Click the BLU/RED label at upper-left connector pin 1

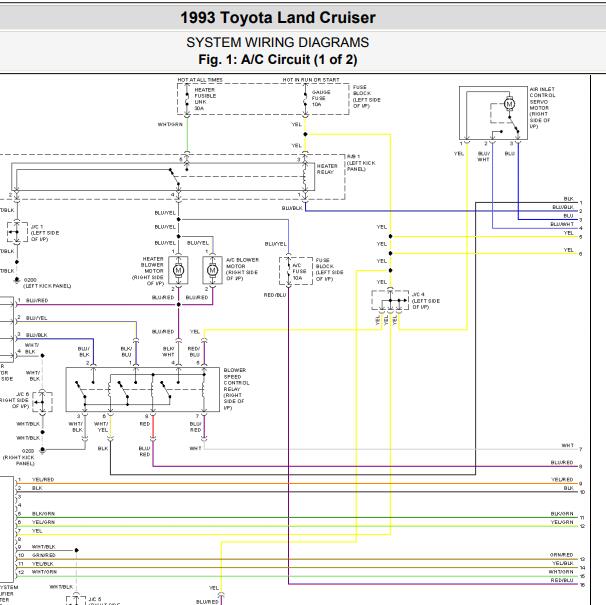(37, 300)
